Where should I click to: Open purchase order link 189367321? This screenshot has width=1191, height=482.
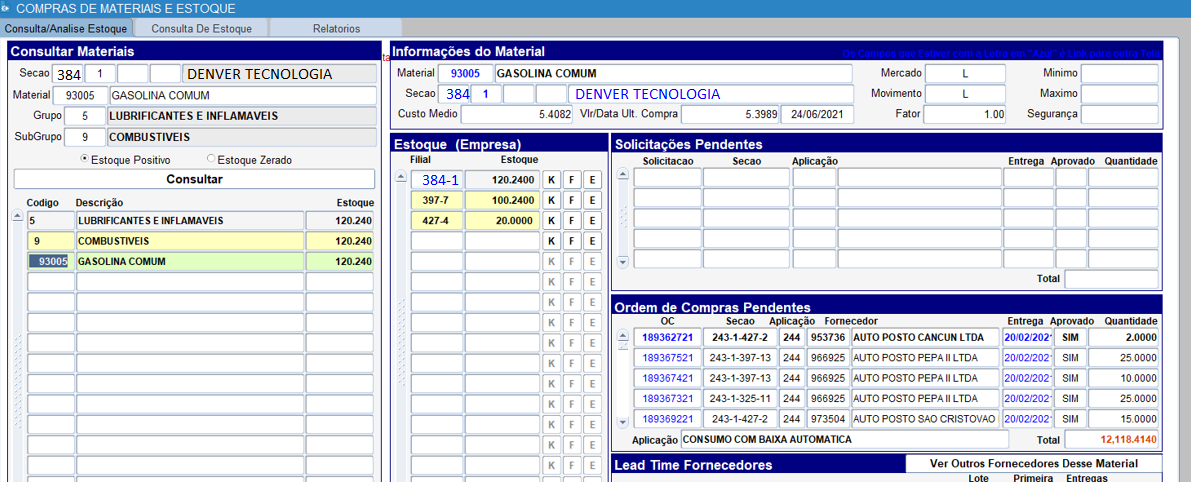coord(667,398)
